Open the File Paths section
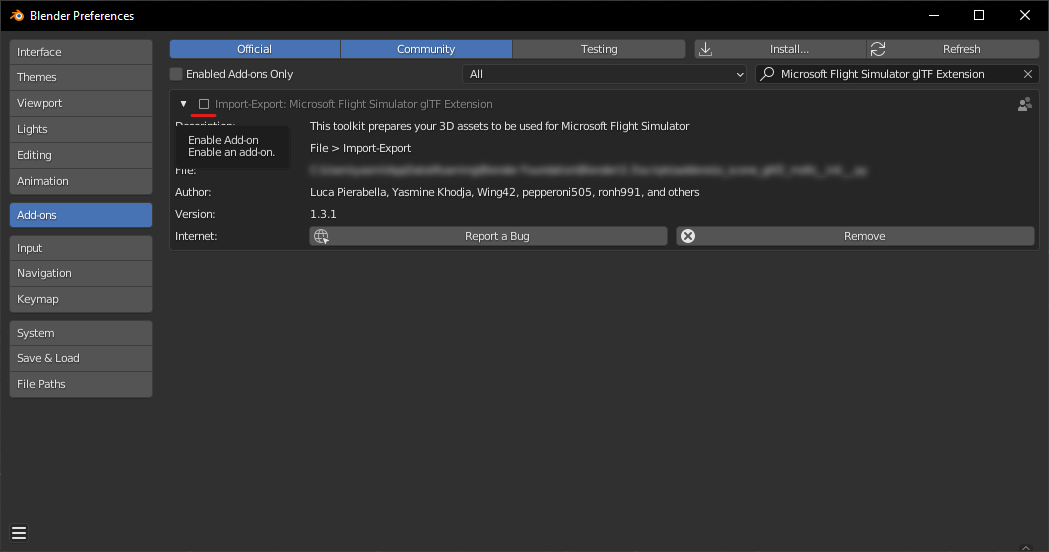The width and height of the screenshot is (1049, 552). pyautogui.click(x=81, y=384)
